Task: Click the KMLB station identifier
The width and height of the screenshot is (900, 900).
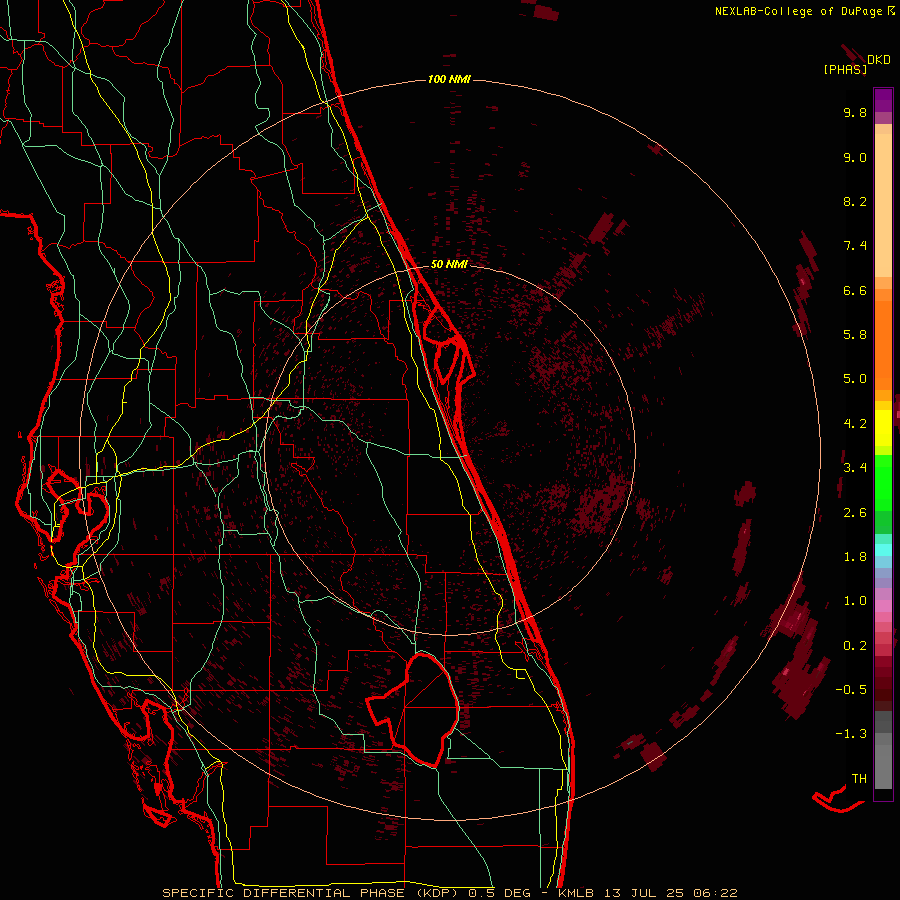Action: pyautogui.click(x=576, y=893)
